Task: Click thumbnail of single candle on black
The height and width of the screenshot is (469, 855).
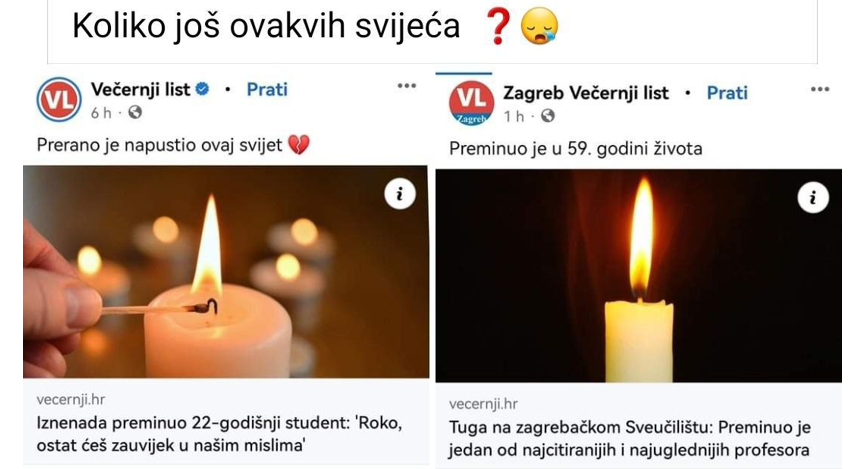Action: 639,275
